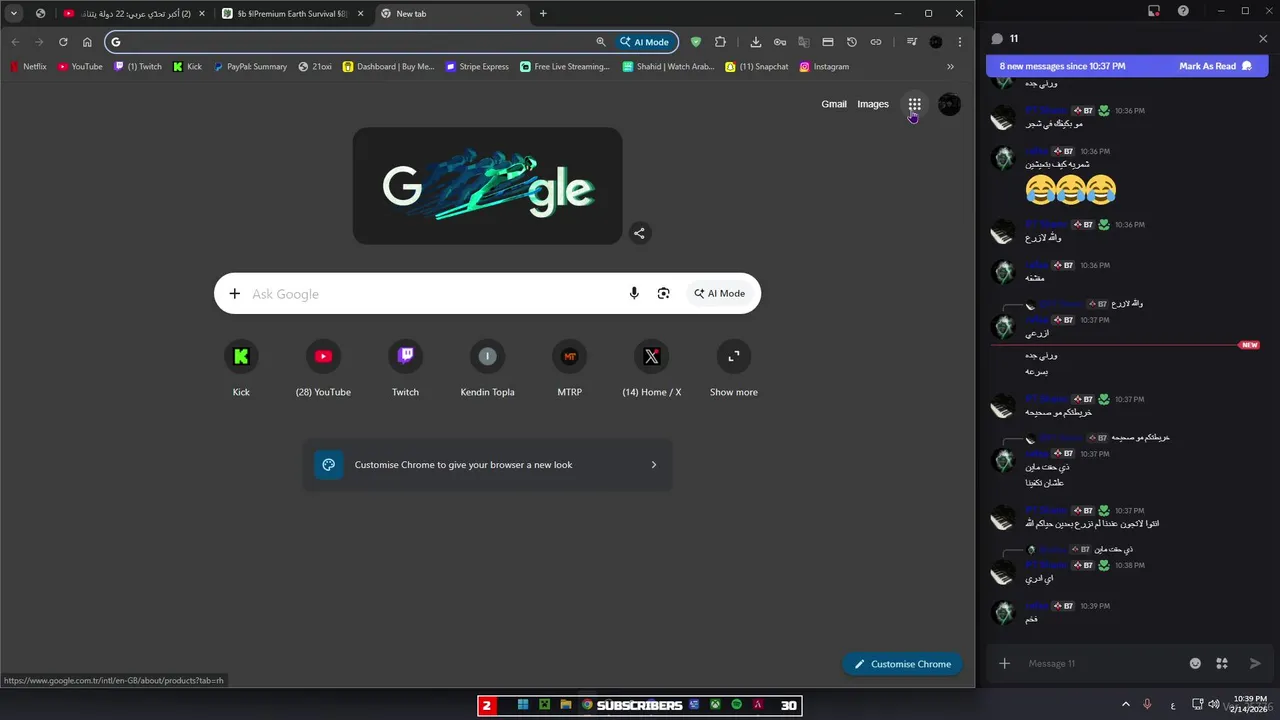
Task: Open Chrome three-dot menu
Action: coord(960,42)
